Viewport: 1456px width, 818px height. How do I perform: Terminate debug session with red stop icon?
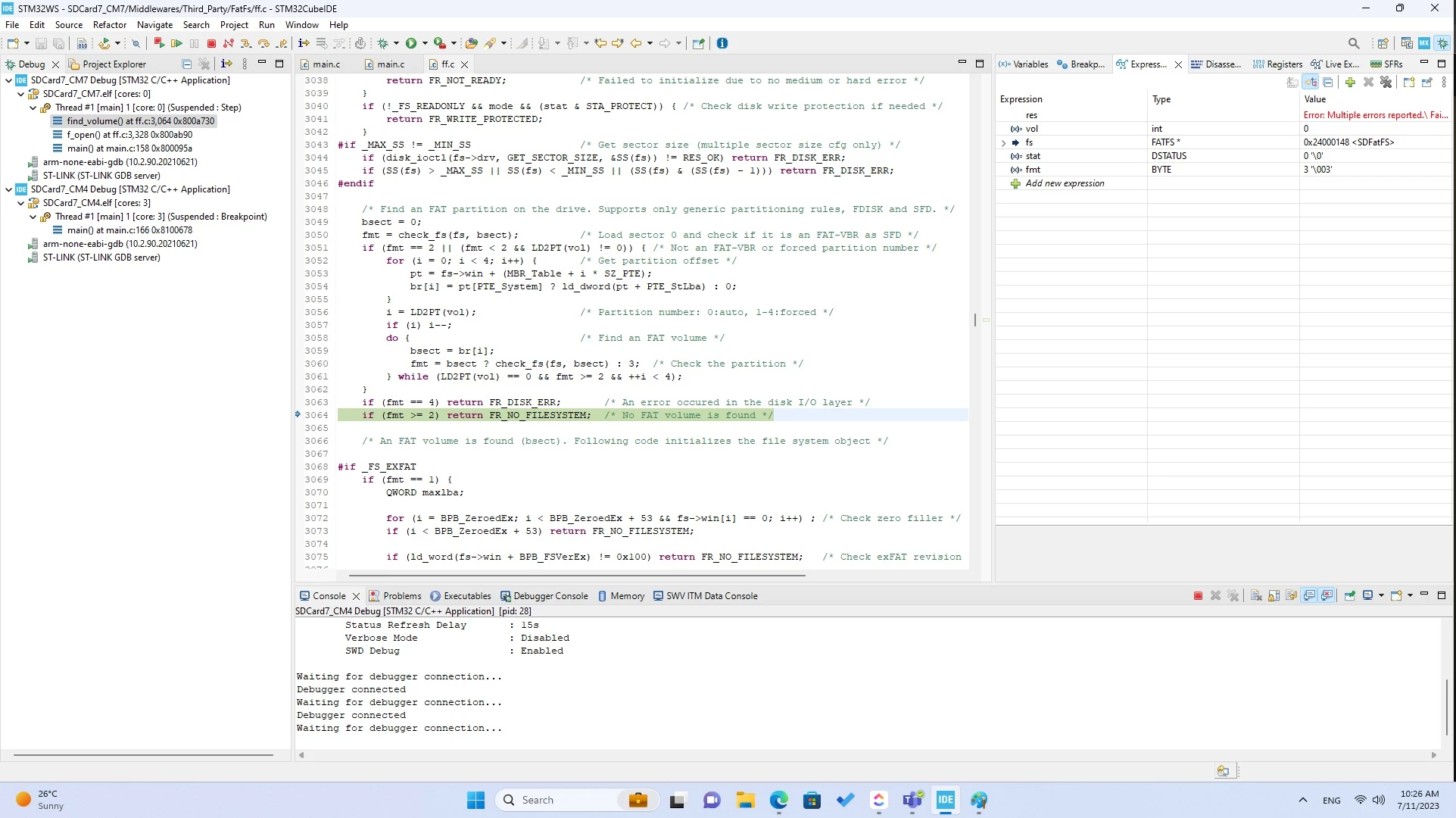tap(211, 44)
